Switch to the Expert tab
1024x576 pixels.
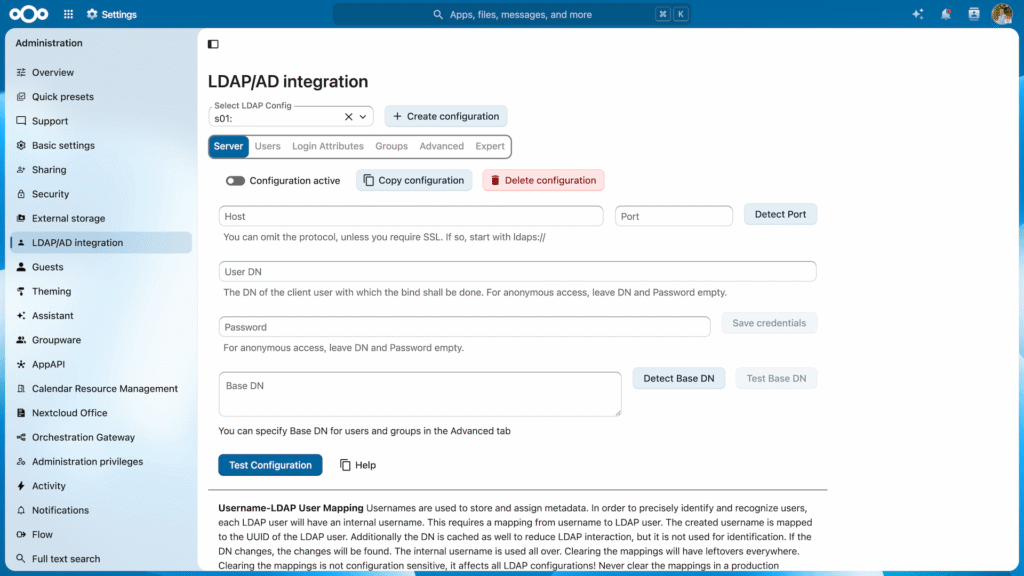pos(490,146)
